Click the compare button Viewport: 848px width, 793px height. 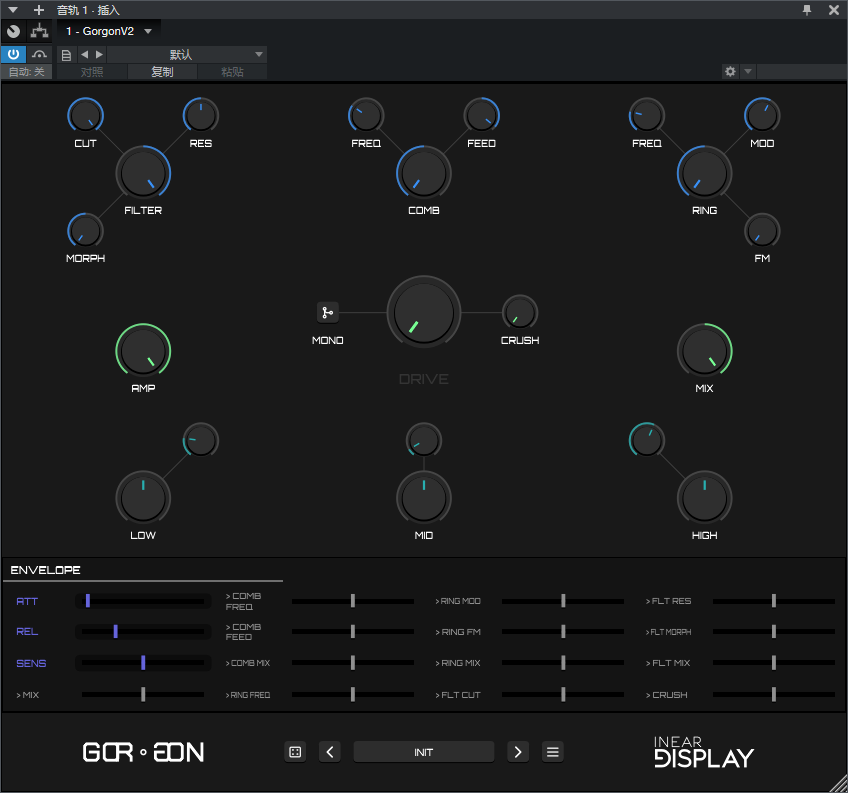click(92, 71)
